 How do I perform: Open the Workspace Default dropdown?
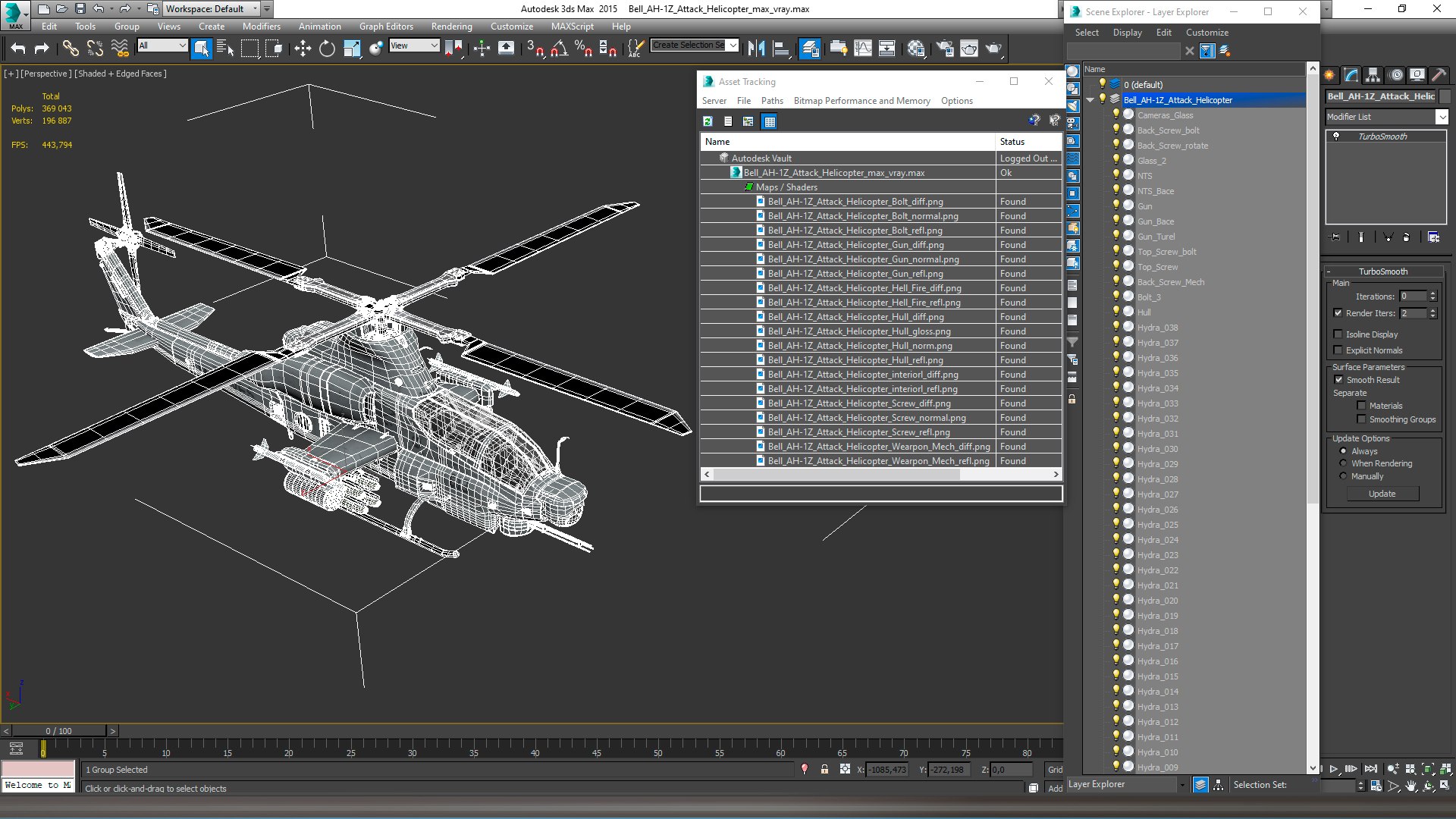[212, 9]
